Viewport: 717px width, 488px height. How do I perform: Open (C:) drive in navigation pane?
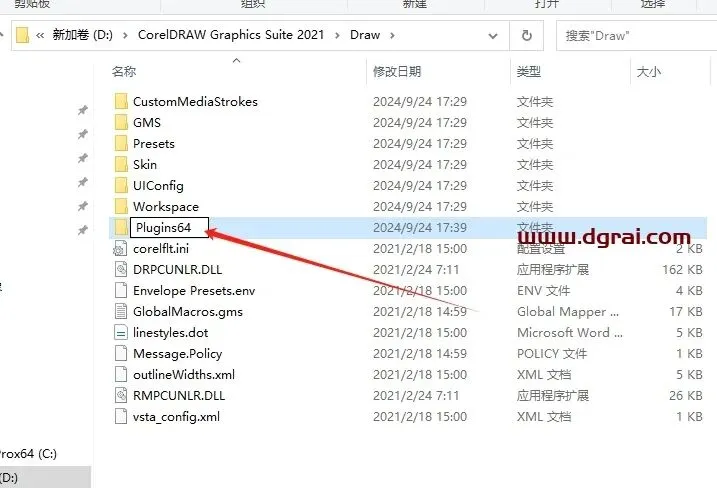coord(28,454)
